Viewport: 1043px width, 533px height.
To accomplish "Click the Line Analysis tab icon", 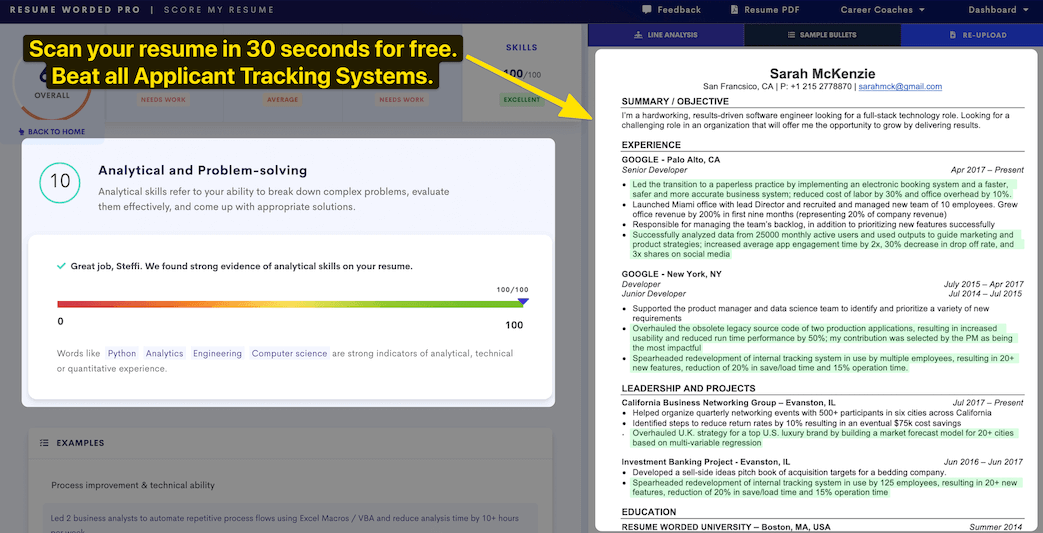I will (638, 35).
